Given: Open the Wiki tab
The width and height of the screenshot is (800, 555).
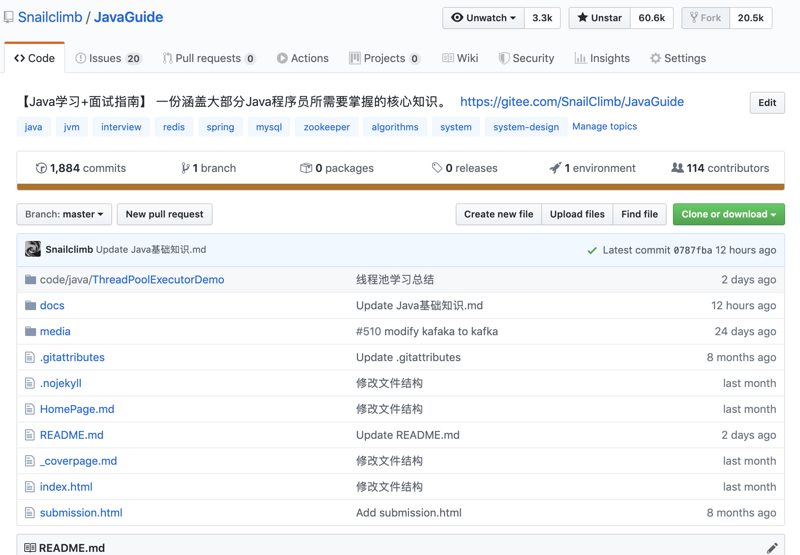Looking at the screenshot, I should click(x=460, y=58).
